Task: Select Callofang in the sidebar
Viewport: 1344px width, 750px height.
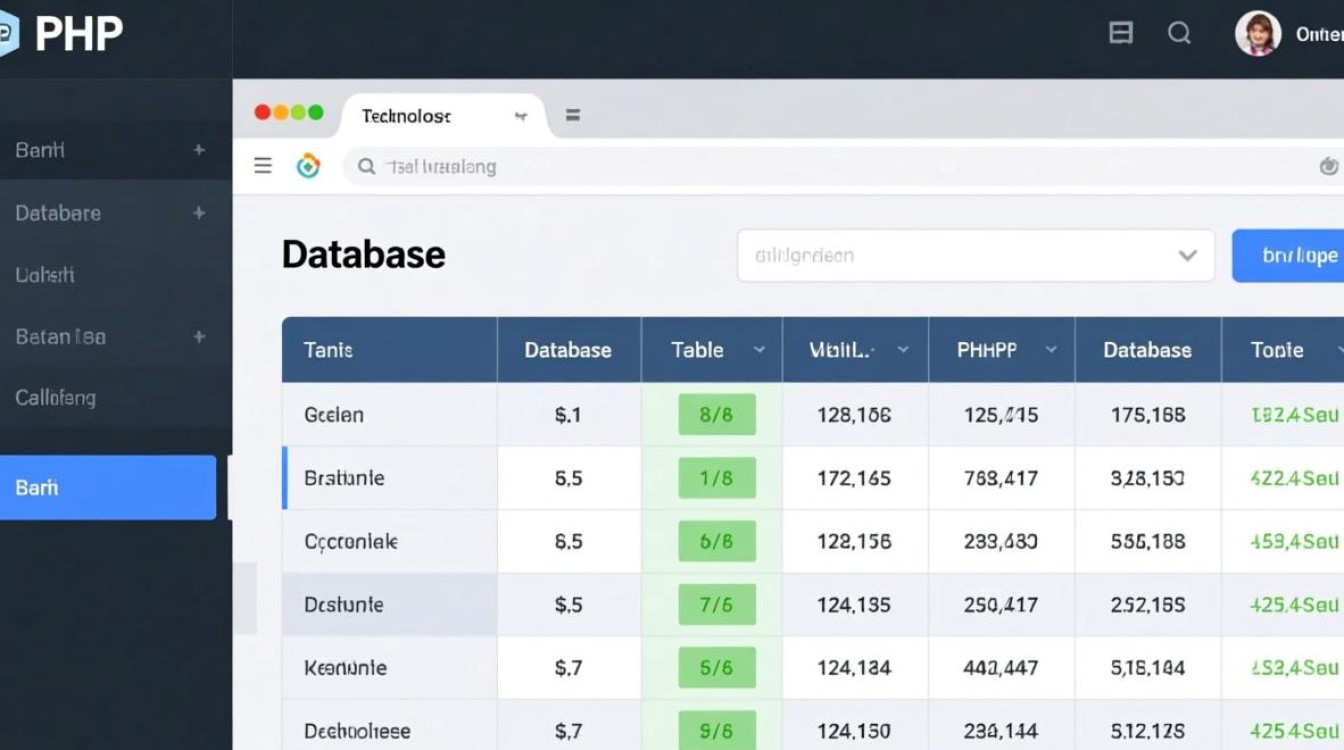Action: [x=56, y=398]
